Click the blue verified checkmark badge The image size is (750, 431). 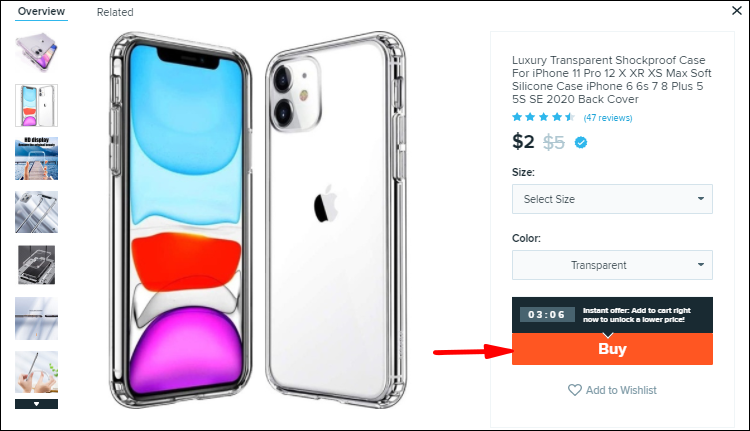click(581, 142)
